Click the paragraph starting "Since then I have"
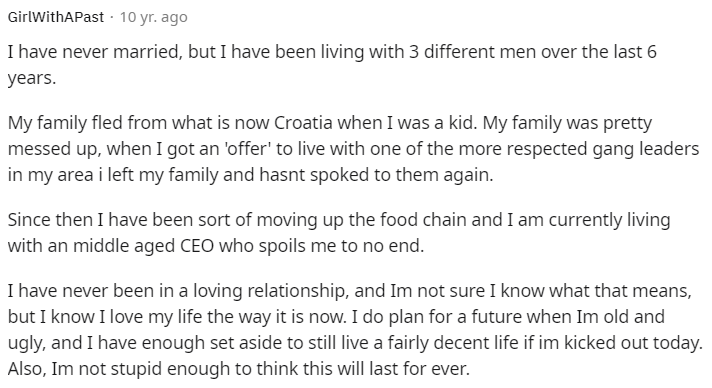The image size is (712, 388). [x=339, y=232]
